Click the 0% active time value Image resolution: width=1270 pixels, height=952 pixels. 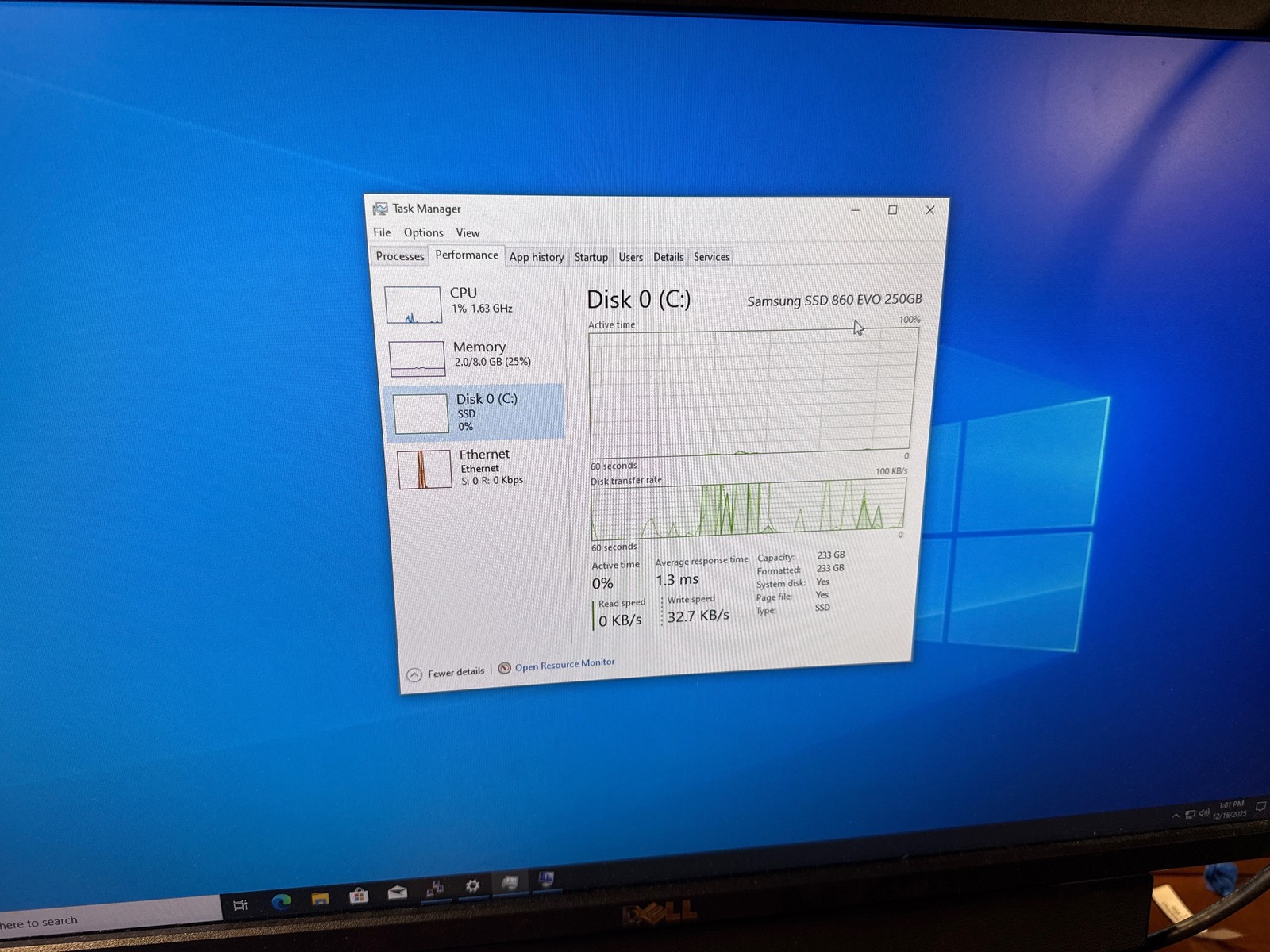coord(602,584)
